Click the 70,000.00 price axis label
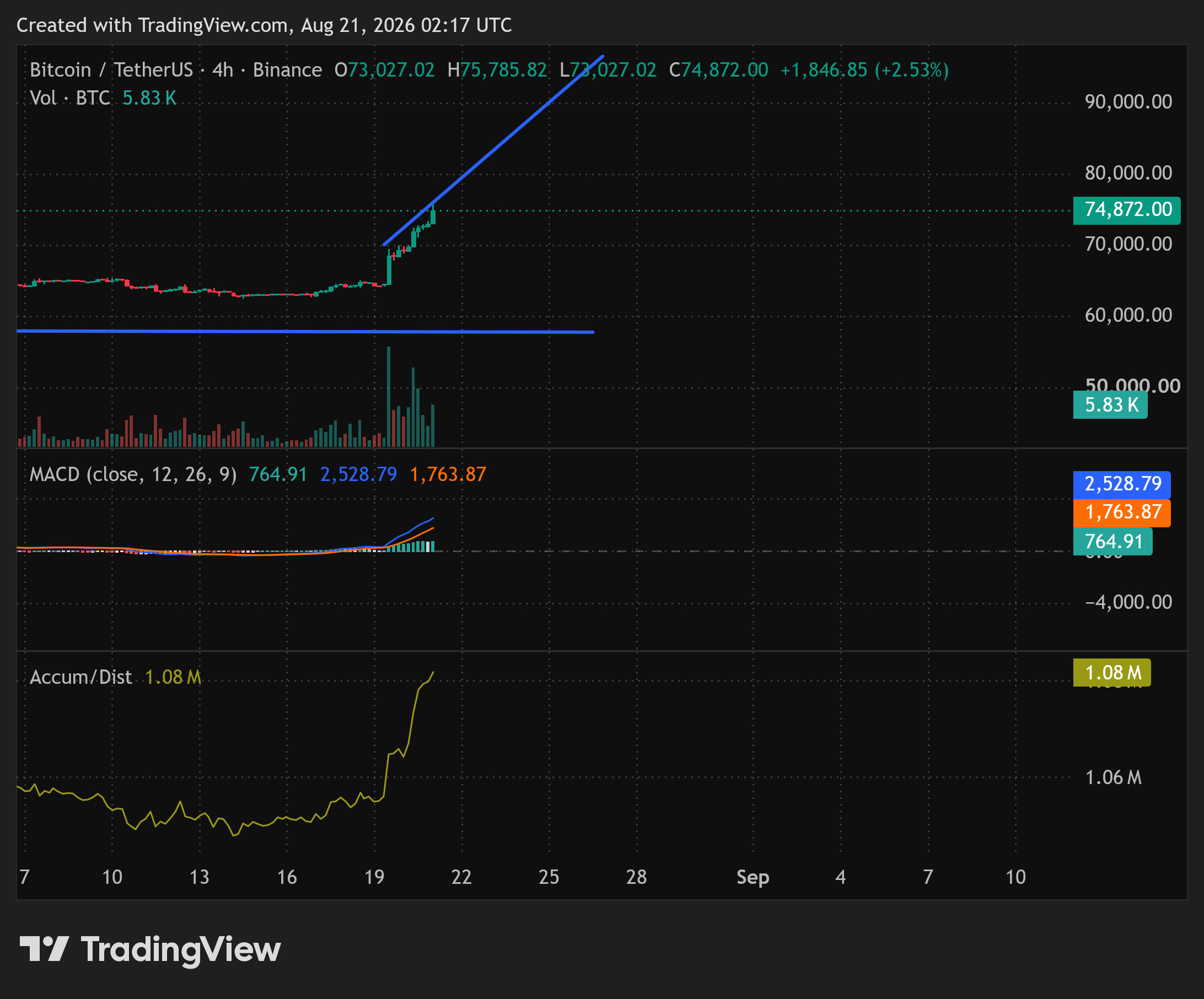Screen dimensions: 1204x999 (x=1128, y=244)
